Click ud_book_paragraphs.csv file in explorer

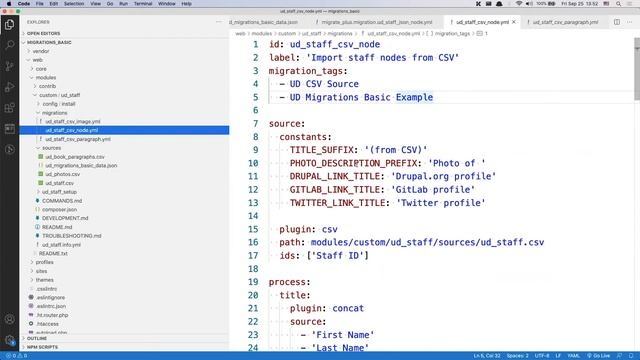click(x=75, y=157)
